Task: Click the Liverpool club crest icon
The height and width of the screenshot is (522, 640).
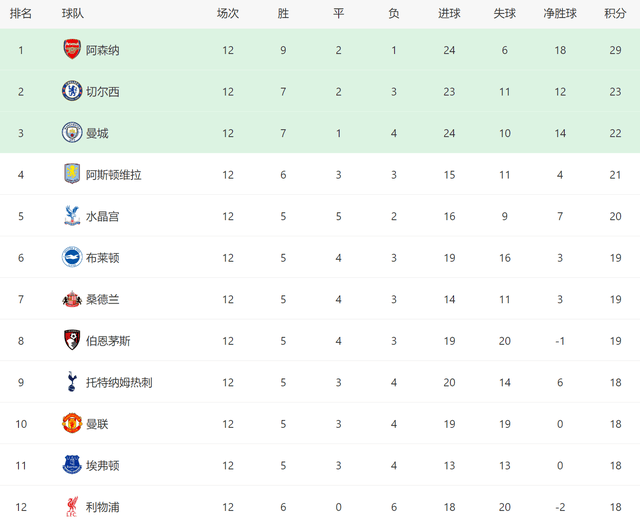Action: pos(72,506)
